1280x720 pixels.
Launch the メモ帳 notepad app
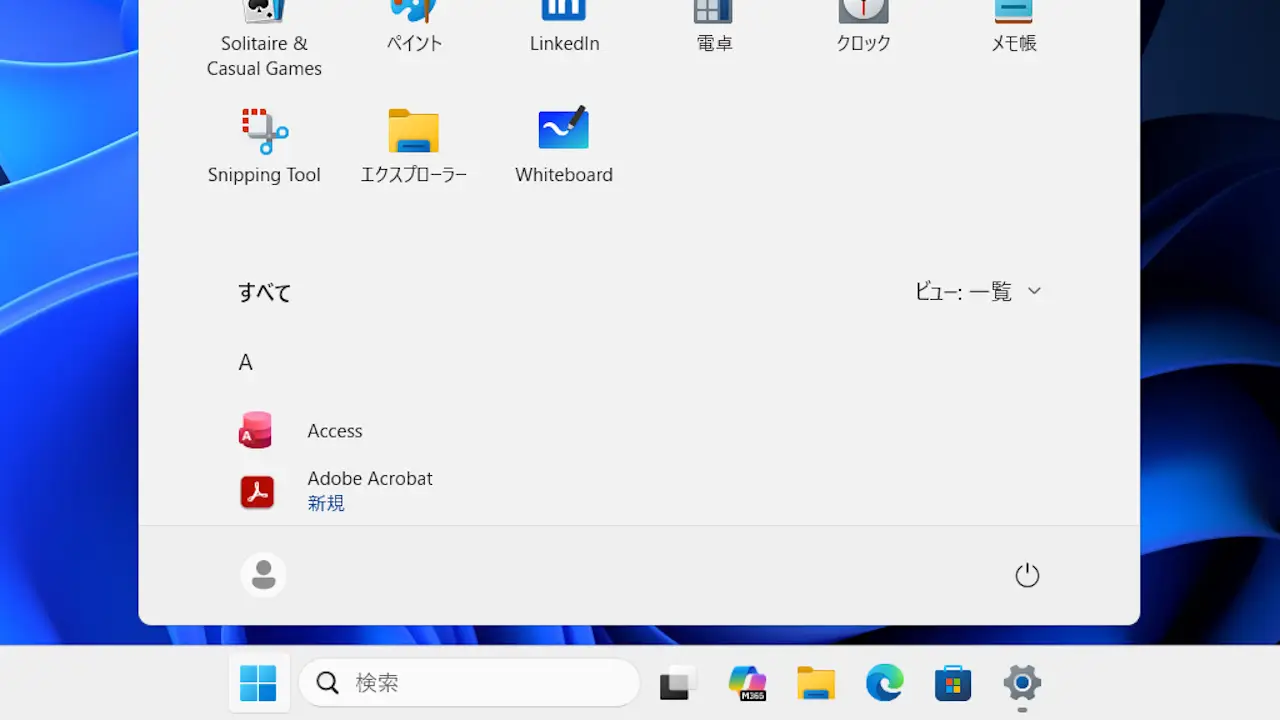(1013, 28)
